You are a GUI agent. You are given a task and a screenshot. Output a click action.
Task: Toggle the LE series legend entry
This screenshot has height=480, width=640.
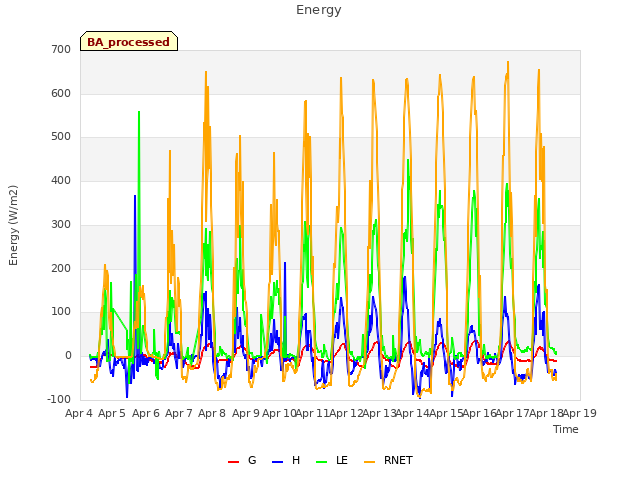point(332,460)
